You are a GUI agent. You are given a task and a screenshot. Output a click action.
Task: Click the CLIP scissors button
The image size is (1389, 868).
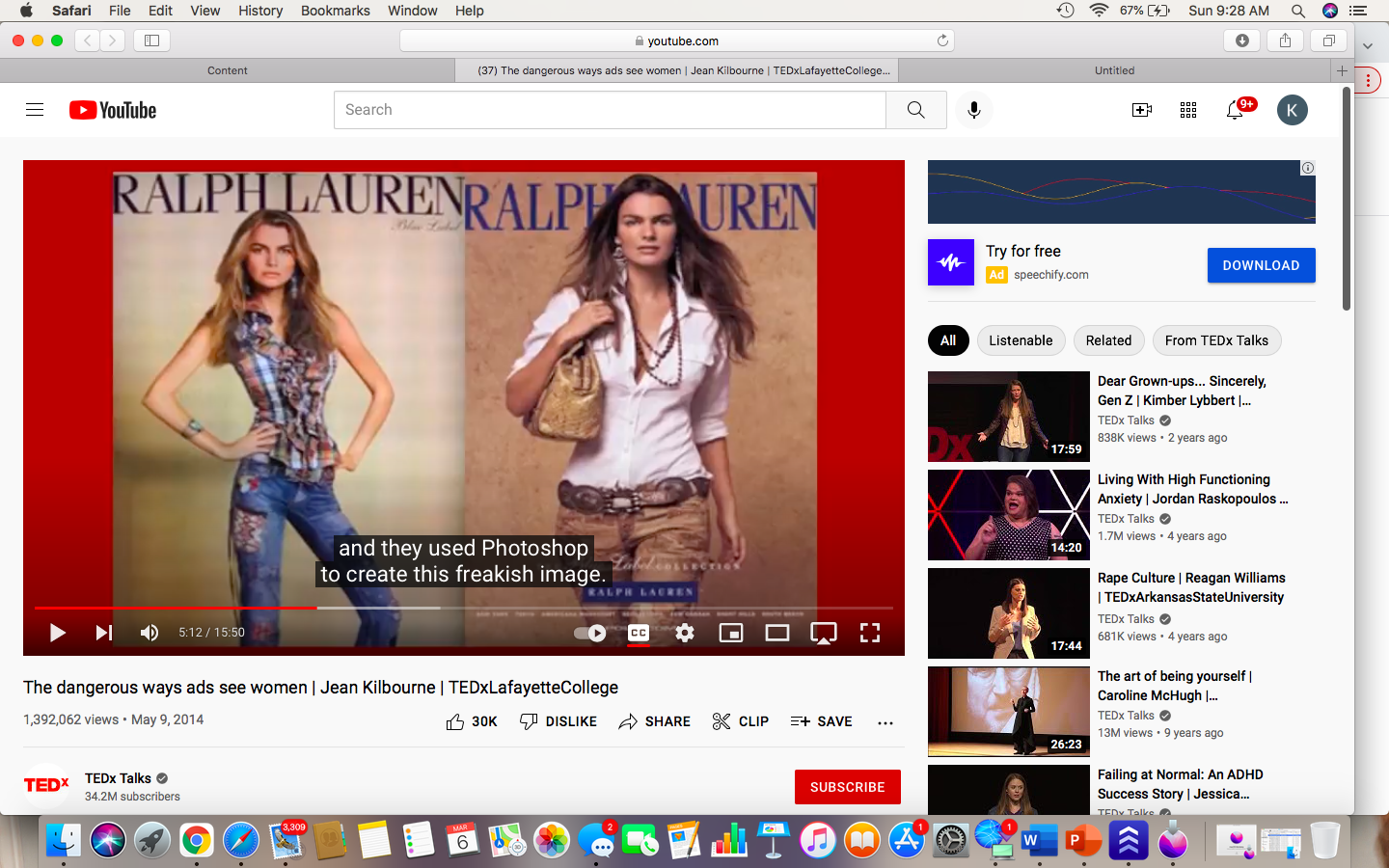click(x=741, y=721)
